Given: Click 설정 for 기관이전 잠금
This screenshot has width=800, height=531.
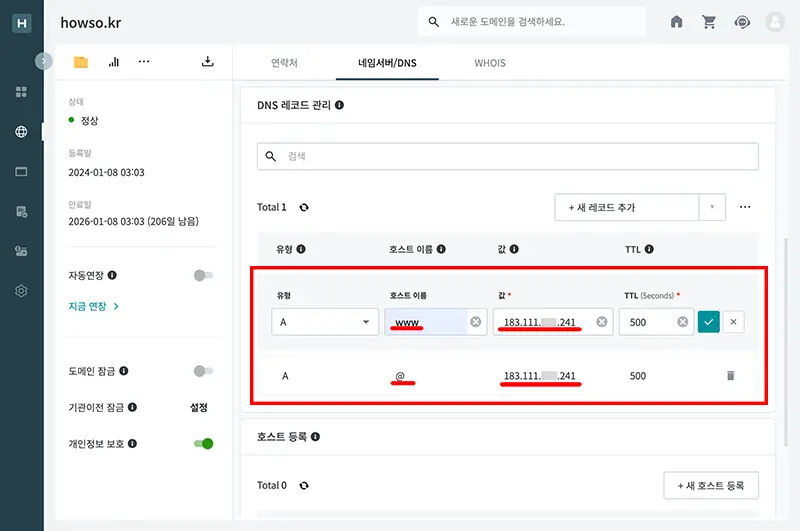Looking at the screenshot, I should click(x=199, y=407).
